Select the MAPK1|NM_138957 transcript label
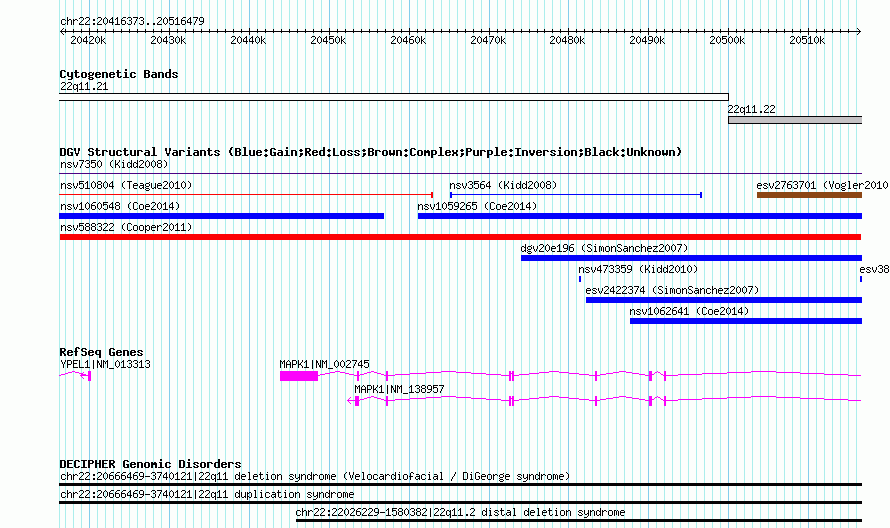 399,389
